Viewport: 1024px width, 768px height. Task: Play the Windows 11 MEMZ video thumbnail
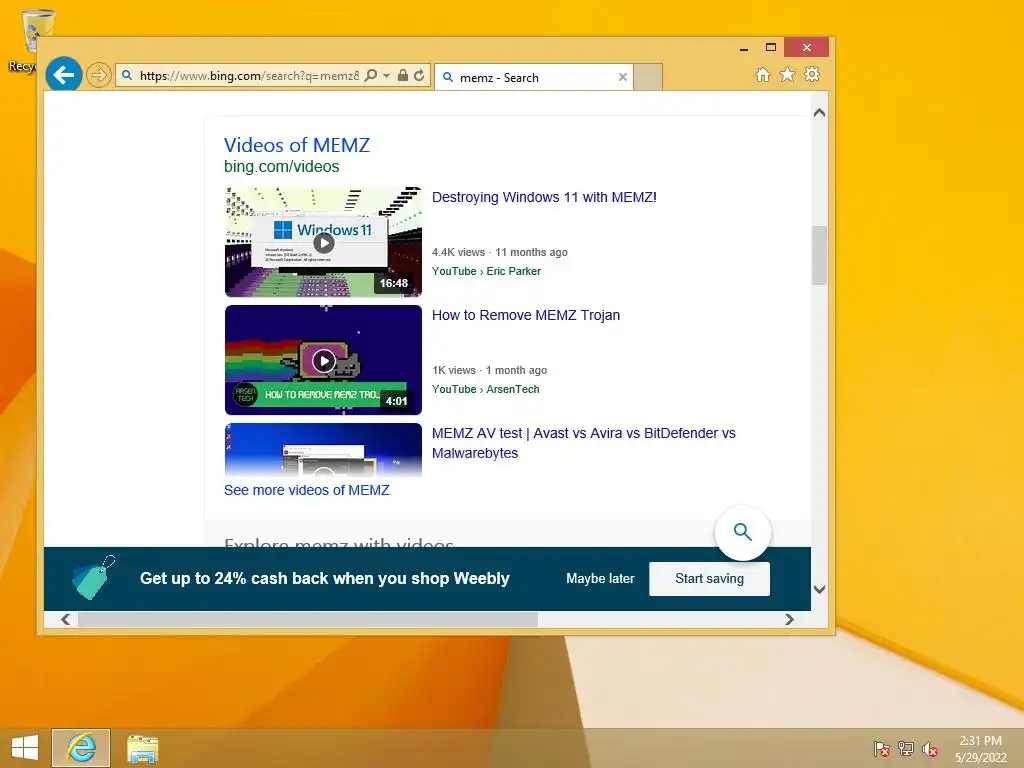point(323,242)
